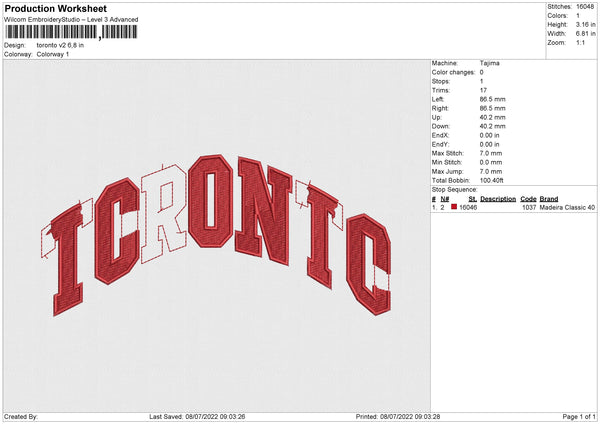
Task: Click the 'Colors:' label in the summary
Action: pyautogui.click(x=558, y=16)
